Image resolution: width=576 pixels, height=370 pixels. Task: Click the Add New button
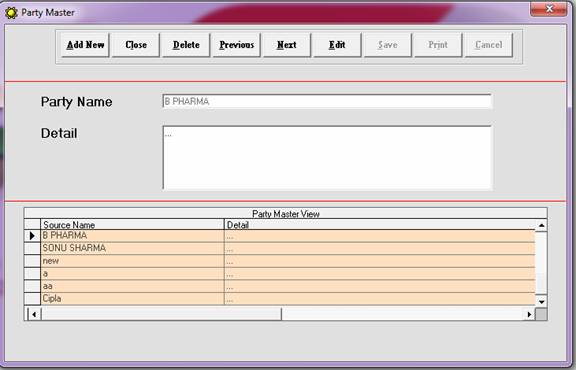pyautogui.click(x=85, y=45)
